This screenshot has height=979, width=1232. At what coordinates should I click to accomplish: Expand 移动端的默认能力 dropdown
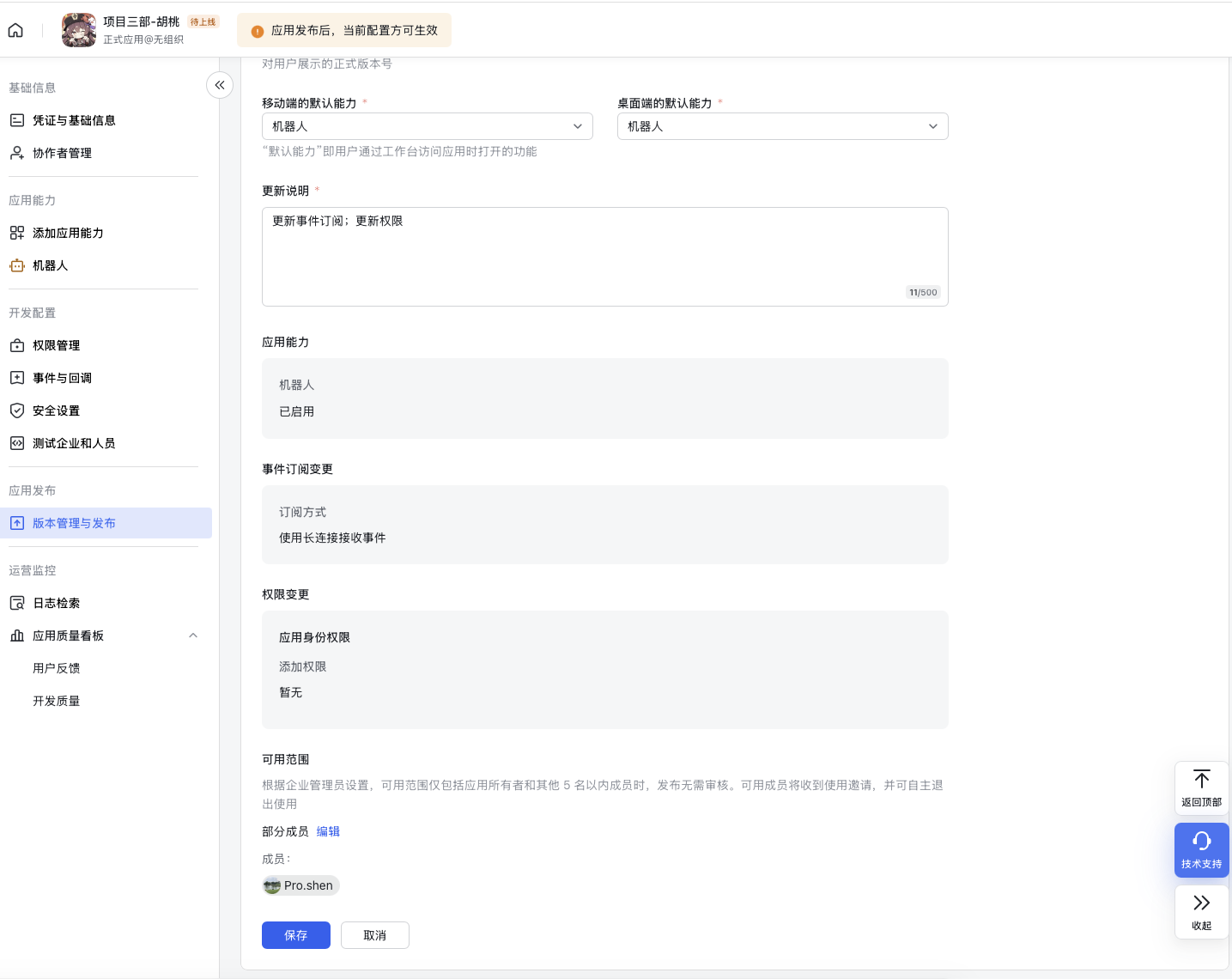(x=427, y=126)
